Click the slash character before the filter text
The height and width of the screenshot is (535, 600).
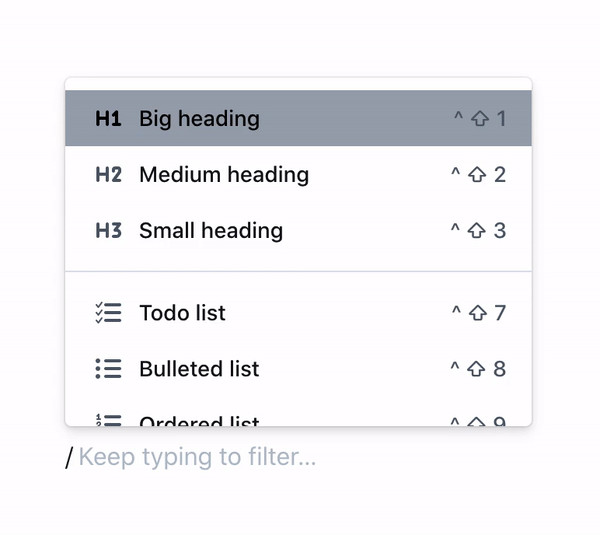point(69,458)
